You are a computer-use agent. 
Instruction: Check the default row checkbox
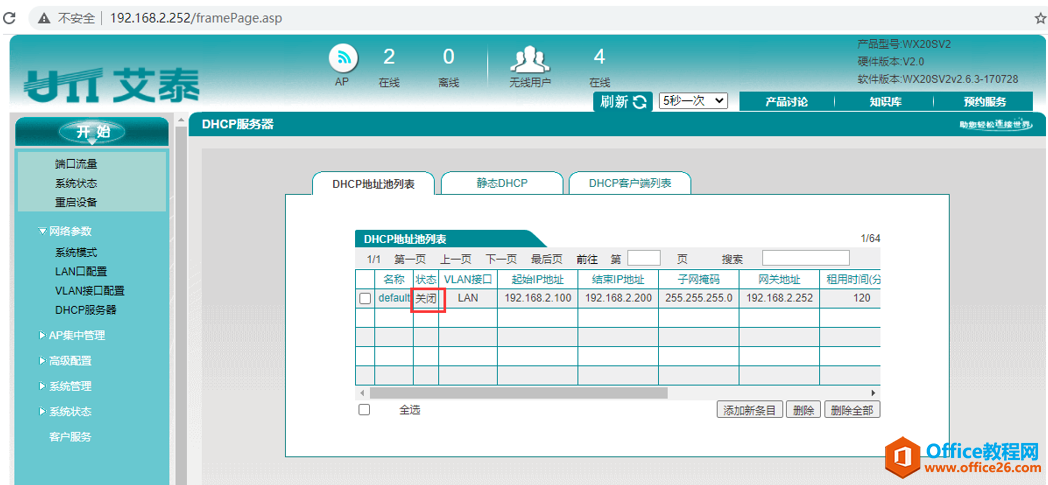[365, 299]
